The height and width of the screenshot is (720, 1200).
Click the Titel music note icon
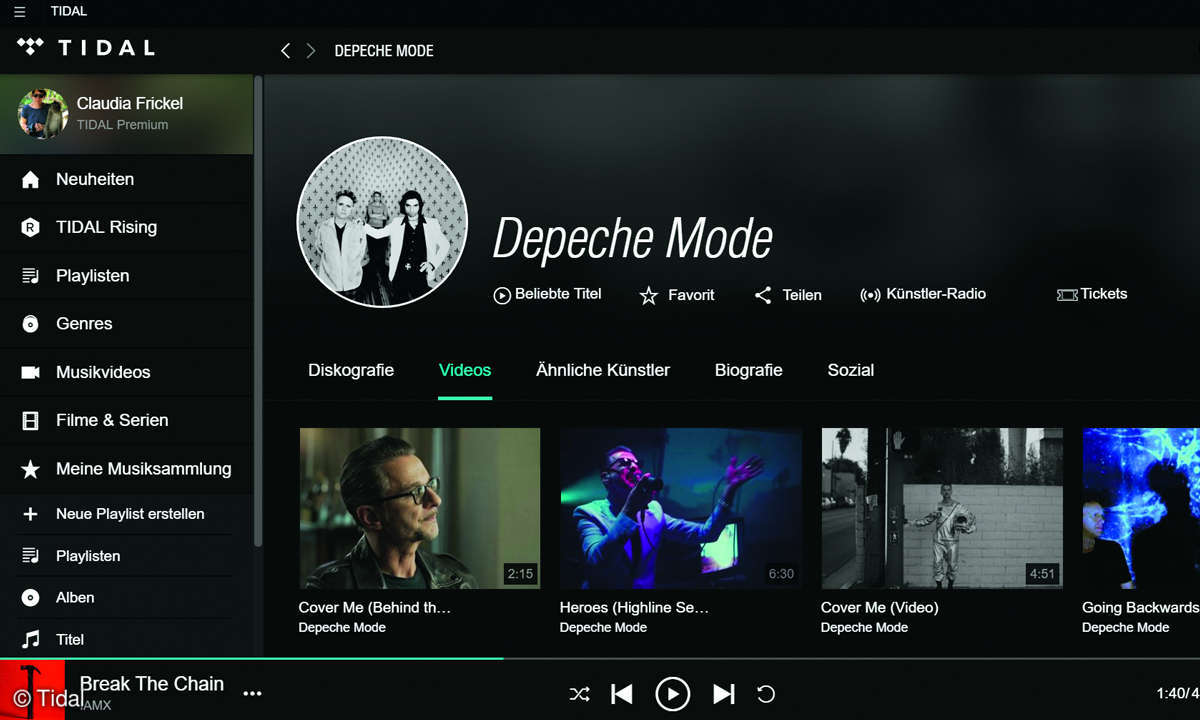pos(31,639)
